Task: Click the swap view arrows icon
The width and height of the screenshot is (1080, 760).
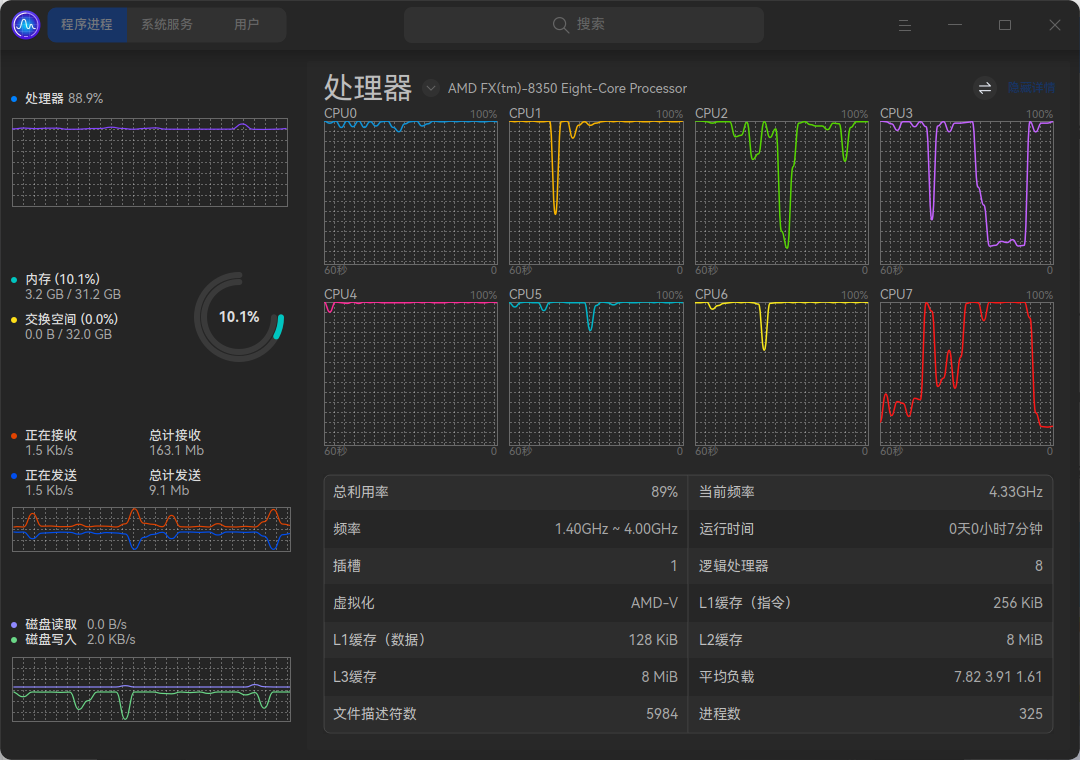Action: (x=985, y=88)
